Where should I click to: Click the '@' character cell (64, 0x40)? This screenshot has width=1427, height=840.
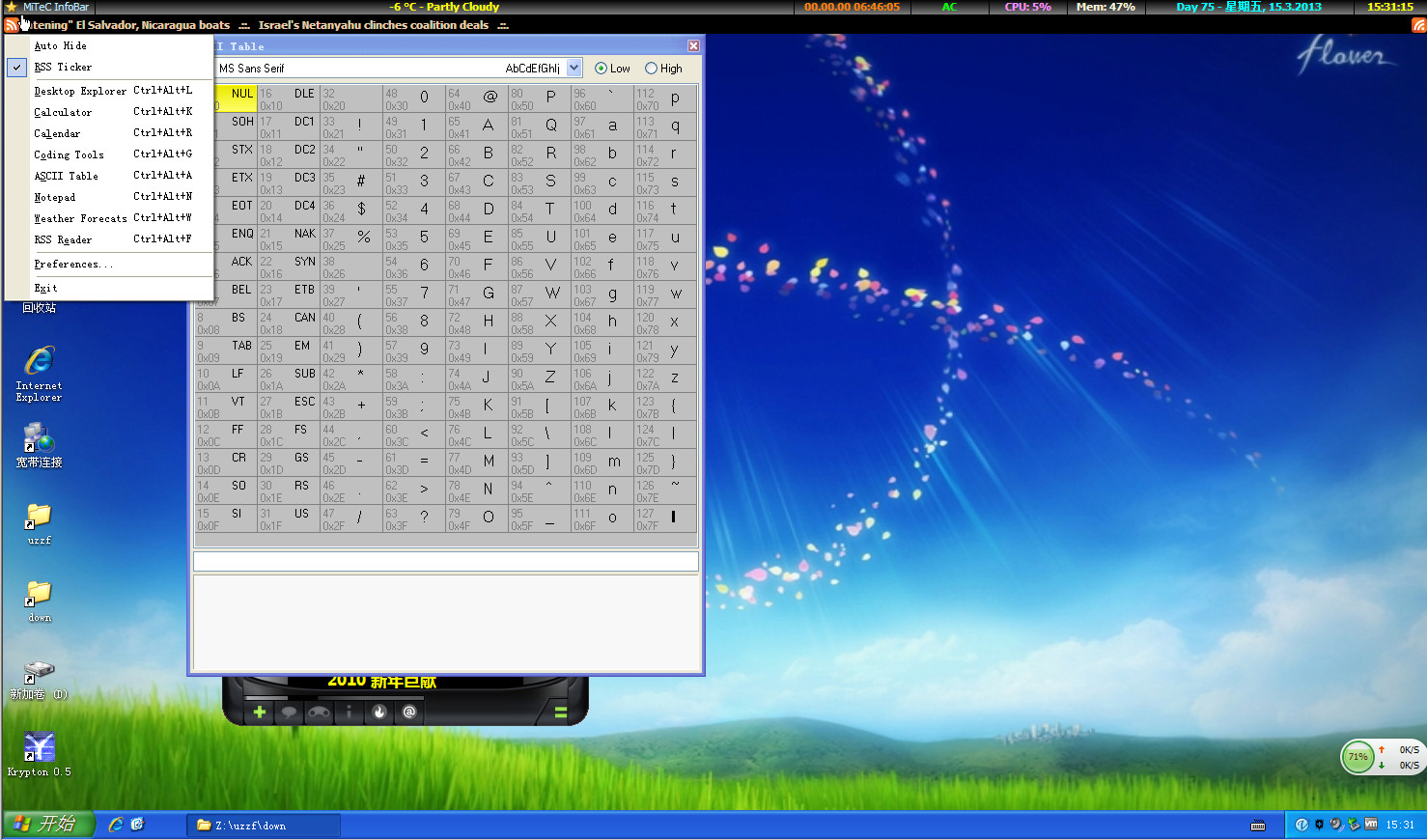point(477,98)
